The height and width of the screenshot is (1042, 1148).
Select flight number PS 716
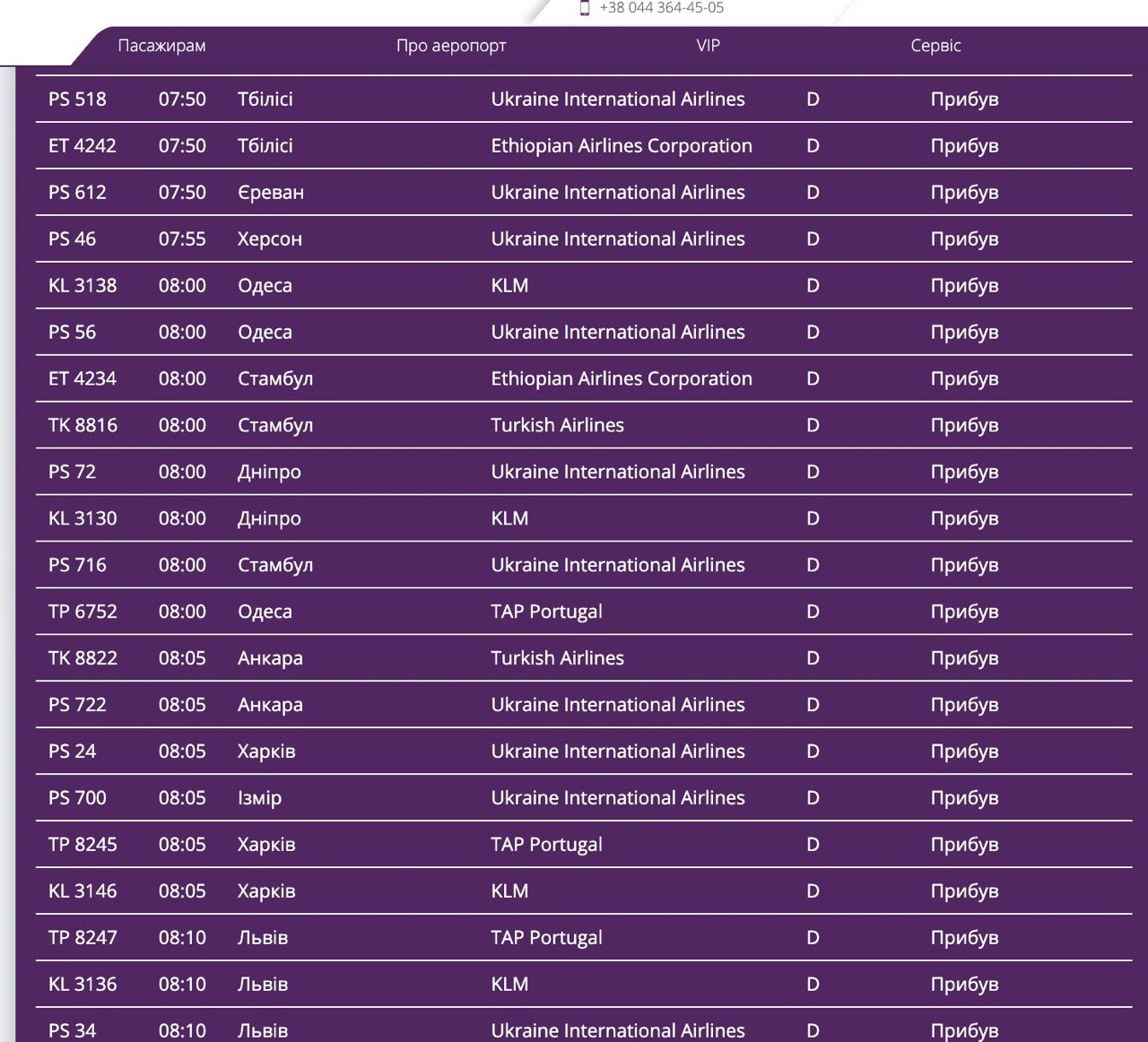click(77, 566)
